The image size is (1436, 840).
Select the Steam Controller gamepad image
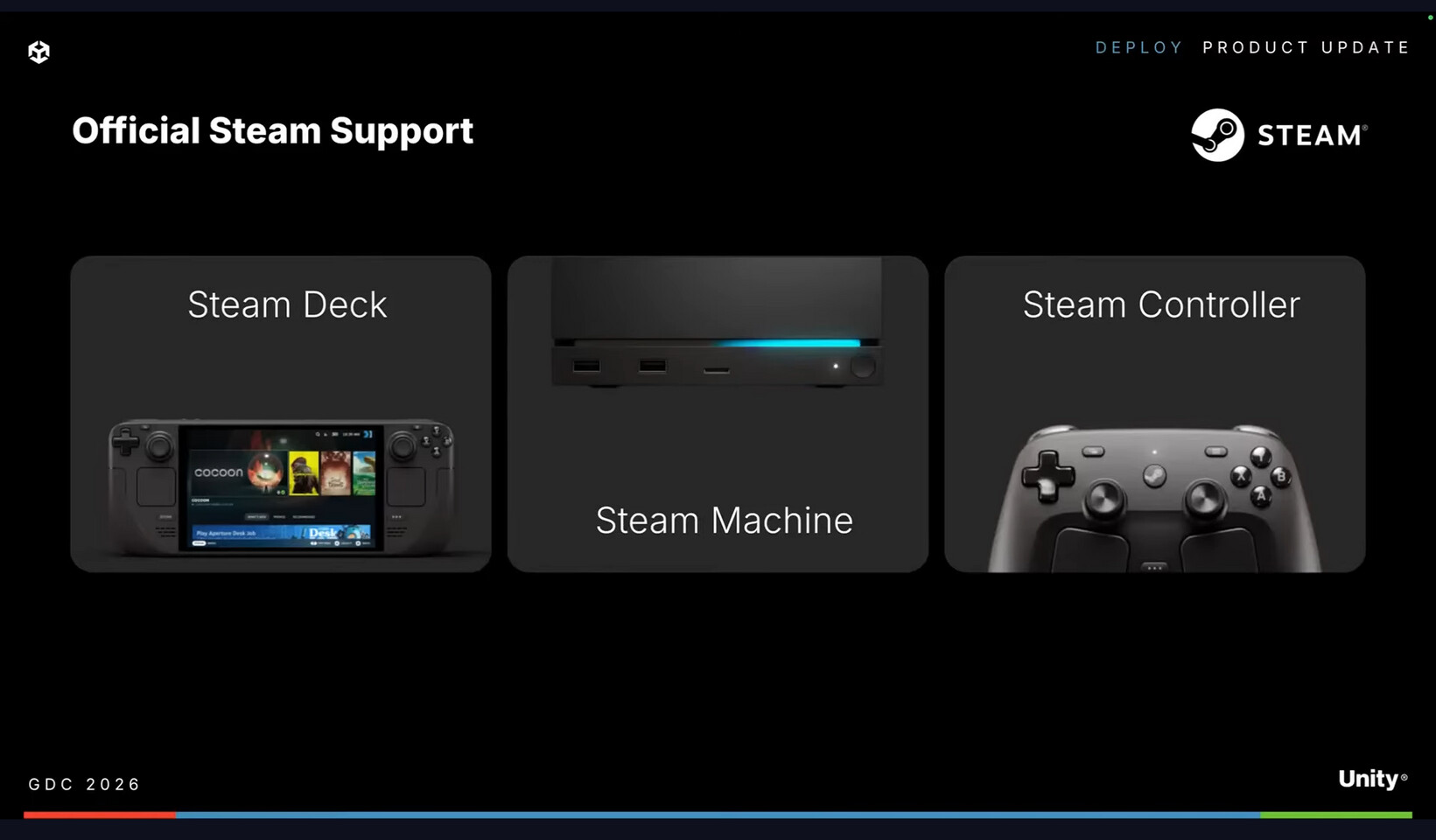(x=1155, y=499)
